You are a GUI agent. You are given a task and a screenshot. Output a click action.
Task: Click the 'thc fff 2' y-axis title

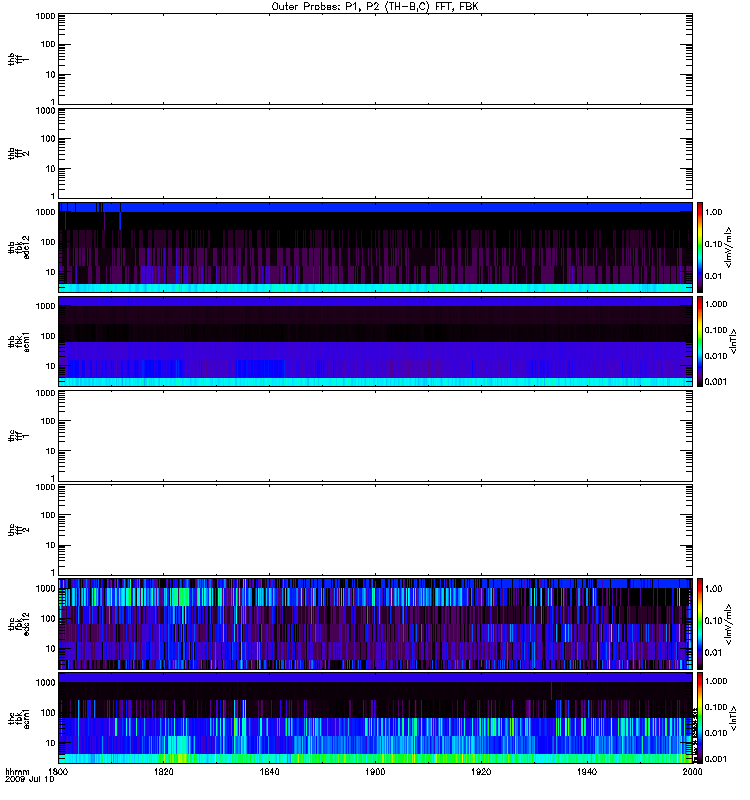19,530
